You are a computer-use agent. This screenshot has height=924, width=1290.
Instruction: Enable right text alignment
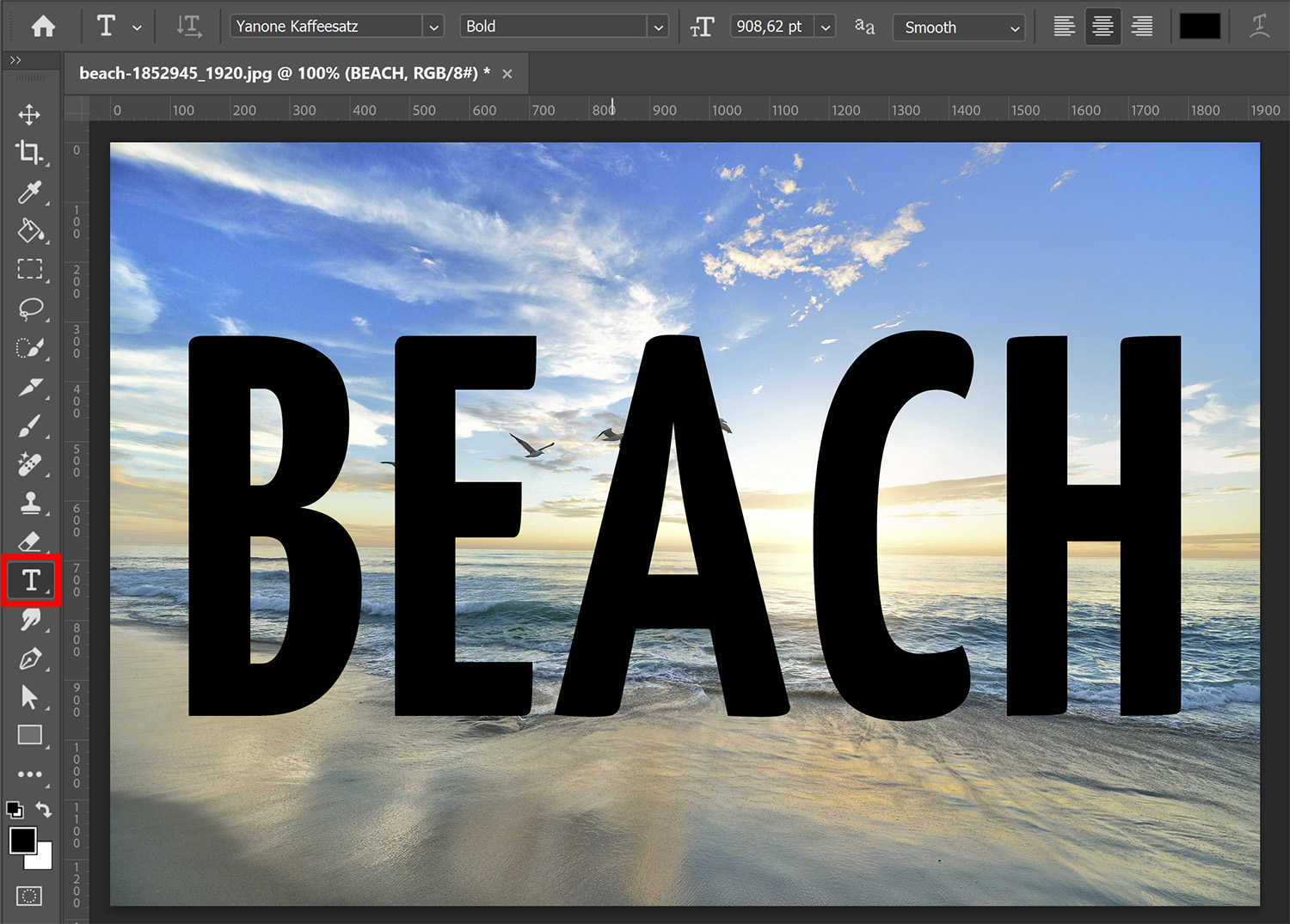[1142, 26]
